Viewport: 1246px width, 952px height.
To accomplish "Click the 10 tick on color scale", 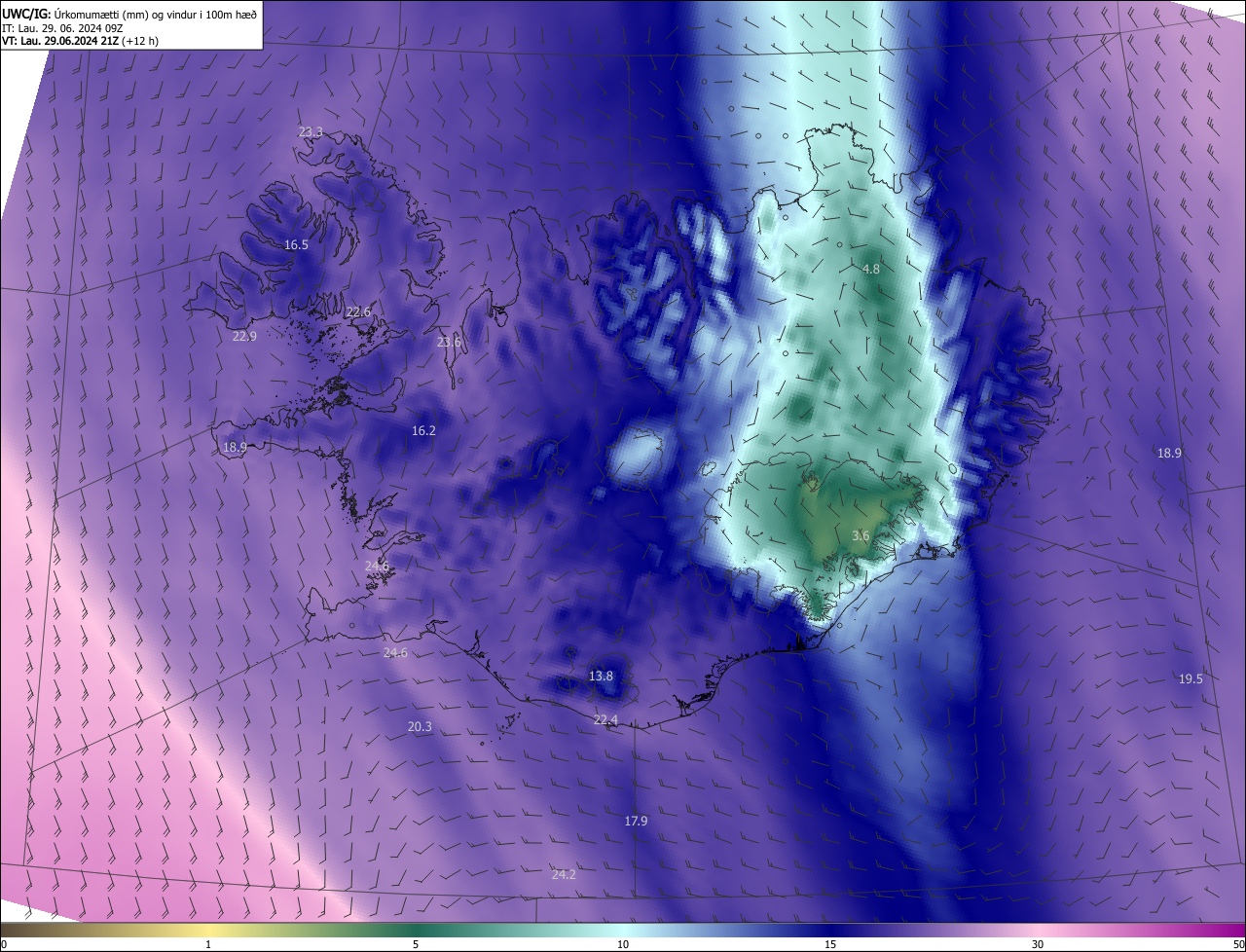I will pyautogui.click(x=623, y=944).
